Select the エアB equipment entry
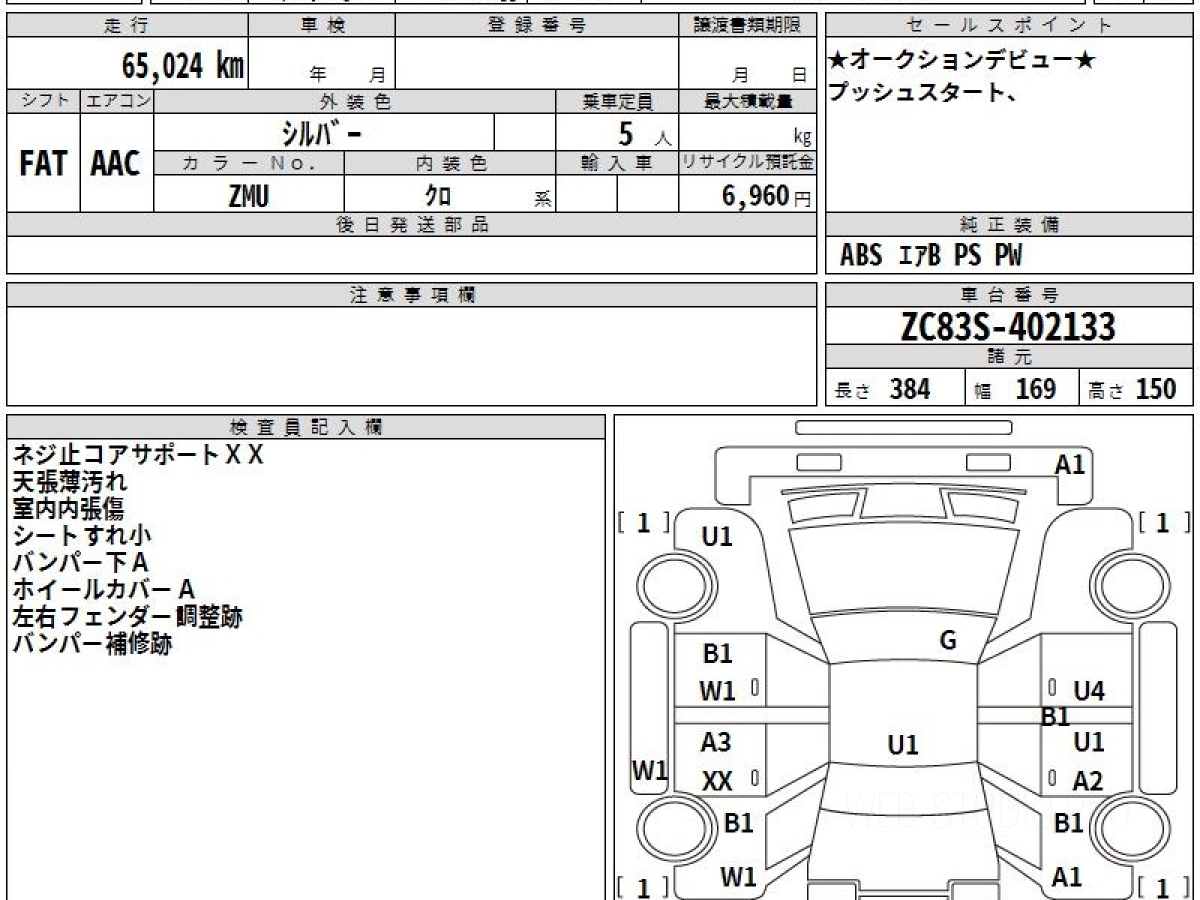1200x900 pixels. (920, 256)
